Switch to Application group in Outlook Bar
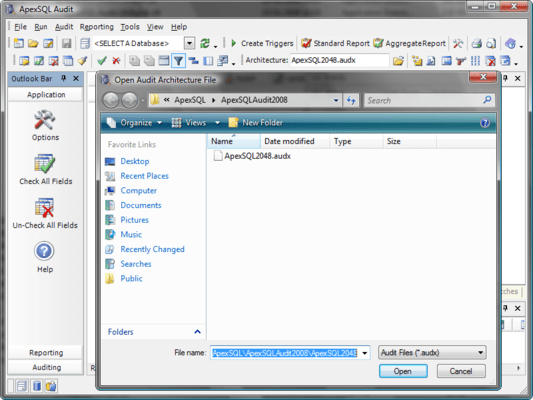The height and width of the screenshot is (400, 533). coord(46,94)
